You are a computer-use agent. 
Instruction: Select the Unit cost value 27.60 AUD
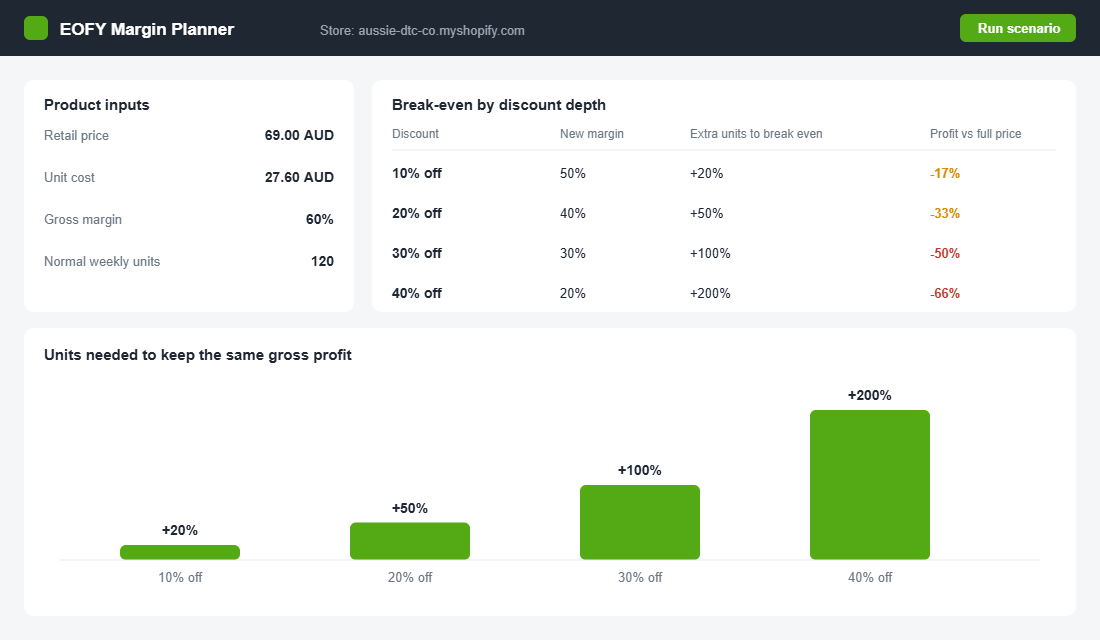click(299, 177)
